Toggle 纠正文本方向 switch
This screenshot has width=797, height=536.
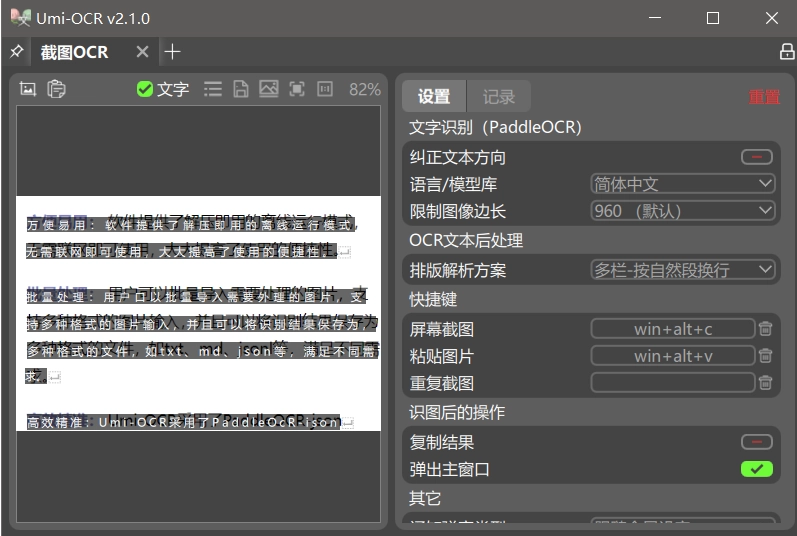point(756,157)
